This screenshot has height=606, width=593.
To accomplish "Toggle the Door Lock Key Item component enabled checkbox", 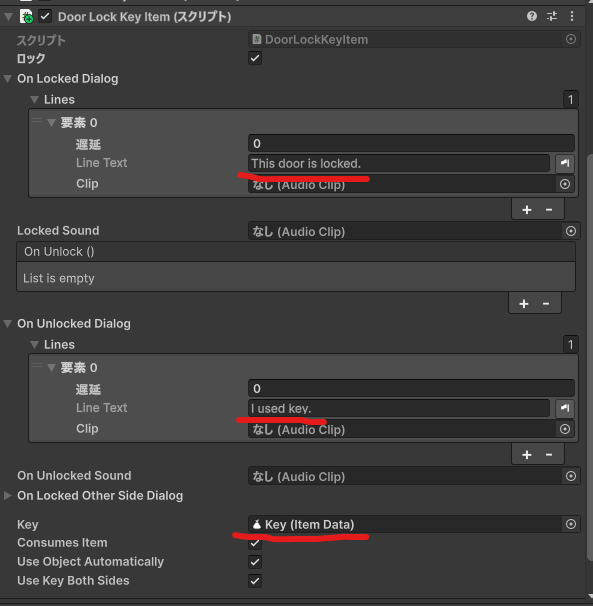I will click(x=45, y=16).
